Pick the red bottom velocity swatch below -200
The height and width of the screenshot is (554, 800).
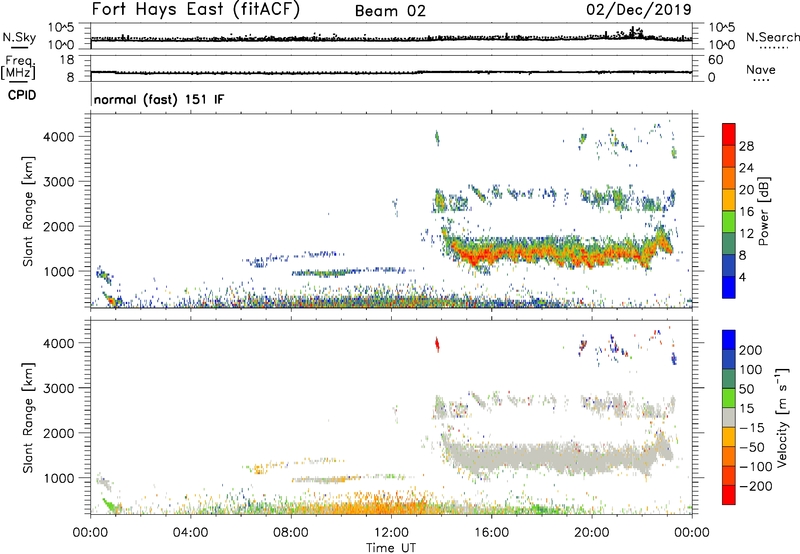(x=729, y=495)
